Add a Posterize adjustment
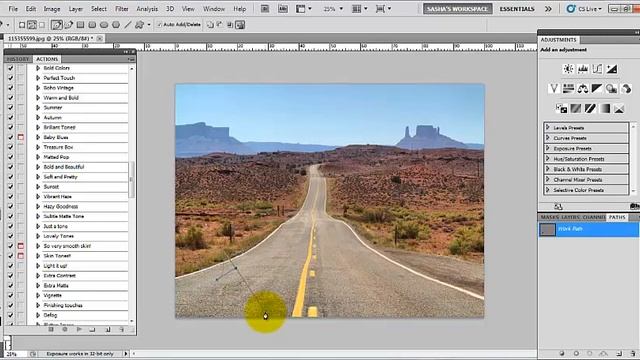 576,109
